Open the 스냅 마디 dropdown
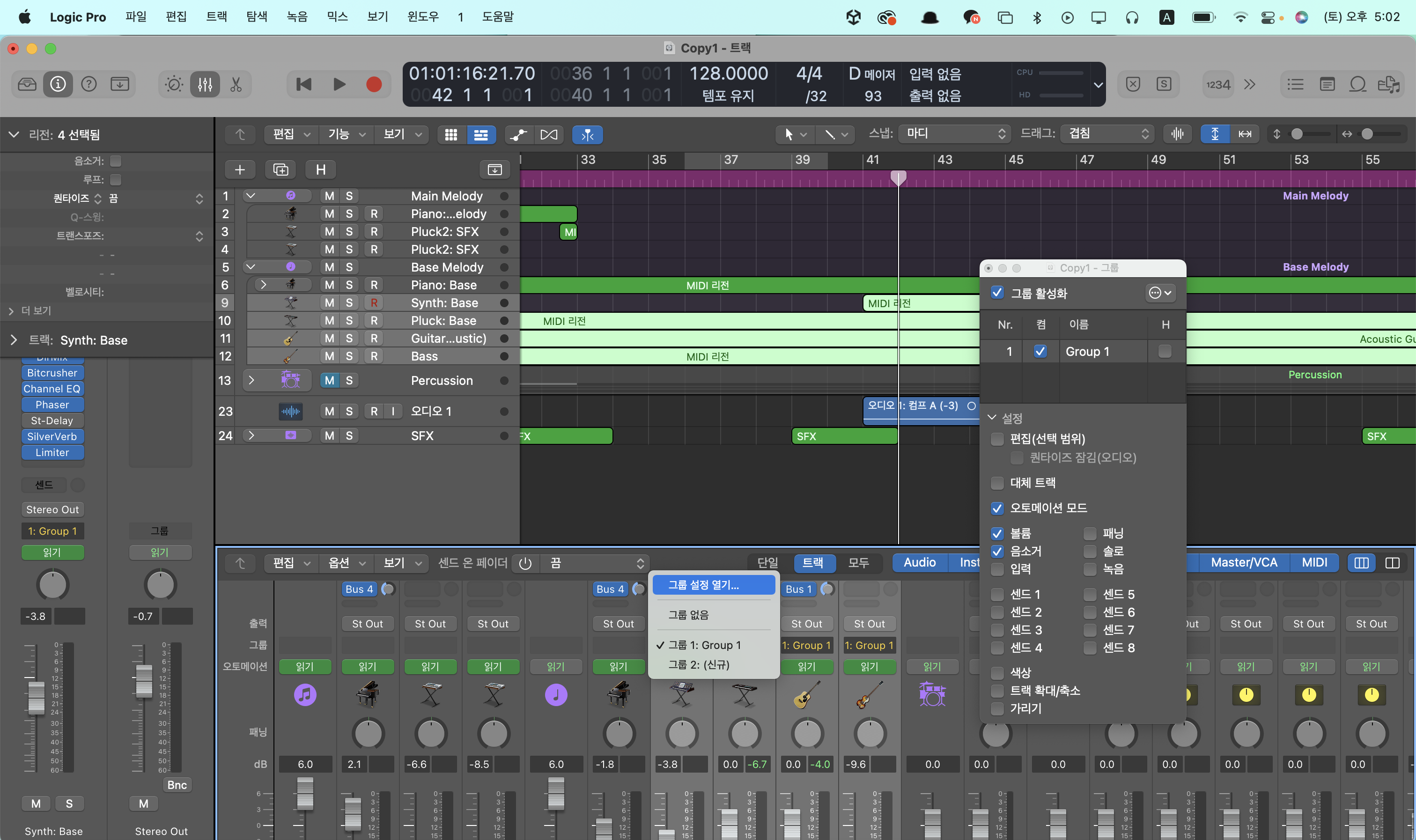 pyautogui.click(x=955, y=133)
